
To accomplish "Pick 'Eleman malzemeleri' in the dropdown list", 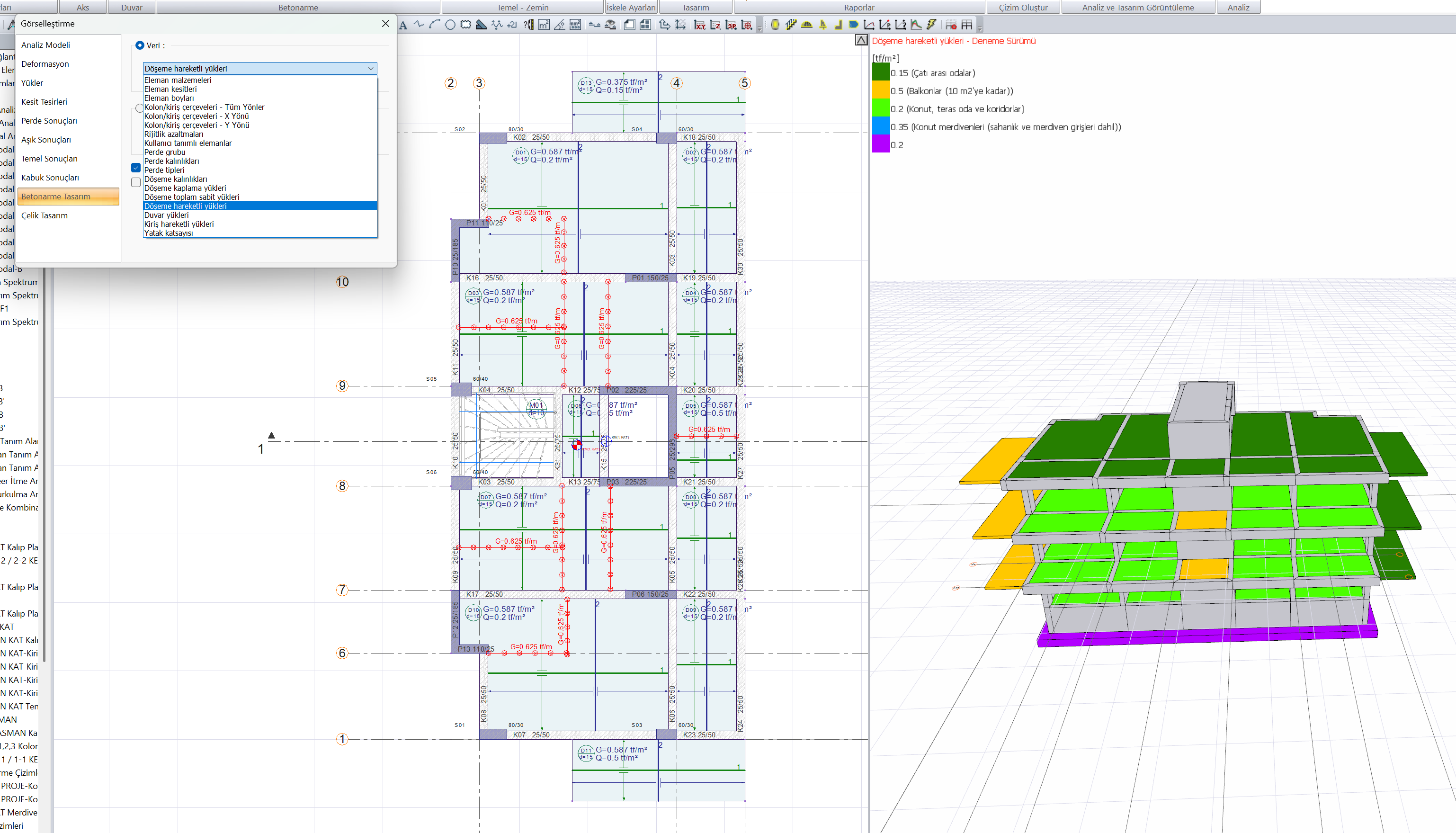I will (x=178, y=80).
